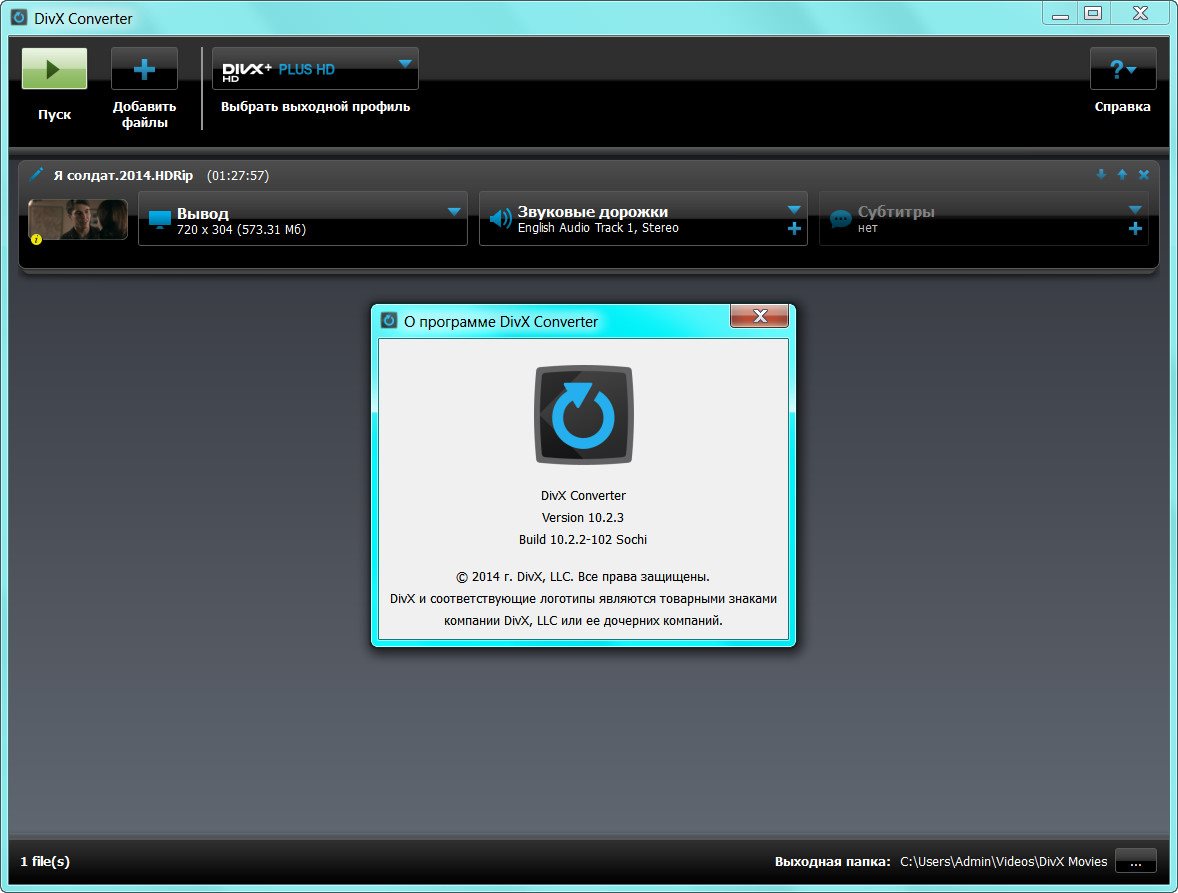Click the Я солдат.2014.HDRip file title
This screenshot has width=1178, height=893.
tap(123, 175)
